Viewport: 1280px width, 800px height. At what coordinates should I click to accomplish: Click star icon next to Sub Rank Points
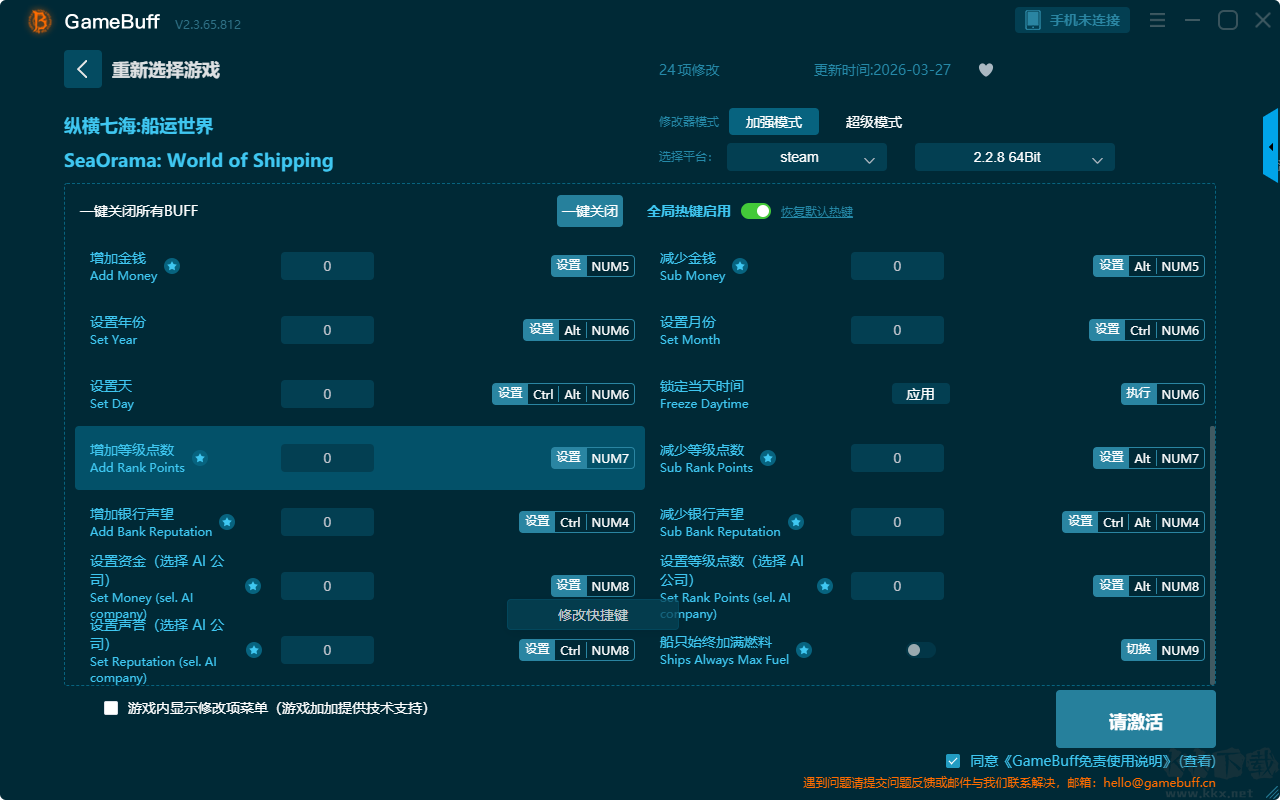[x=768, y=458]
